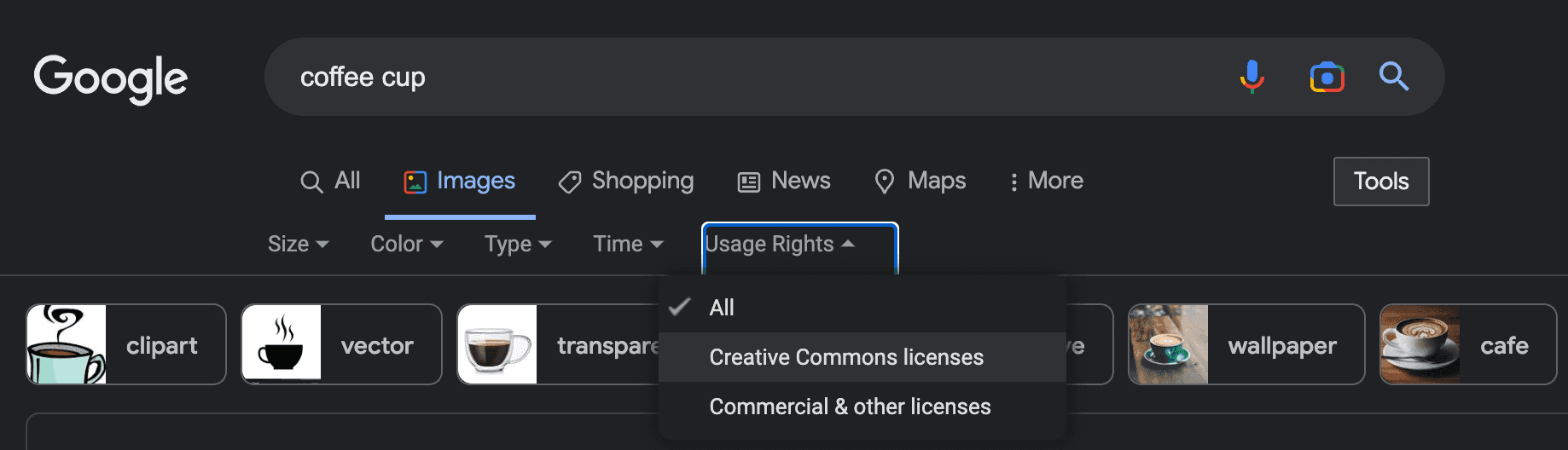The image size is (1568, 450).
Task: Select the All usage rights option
Action: pos(862,308)
